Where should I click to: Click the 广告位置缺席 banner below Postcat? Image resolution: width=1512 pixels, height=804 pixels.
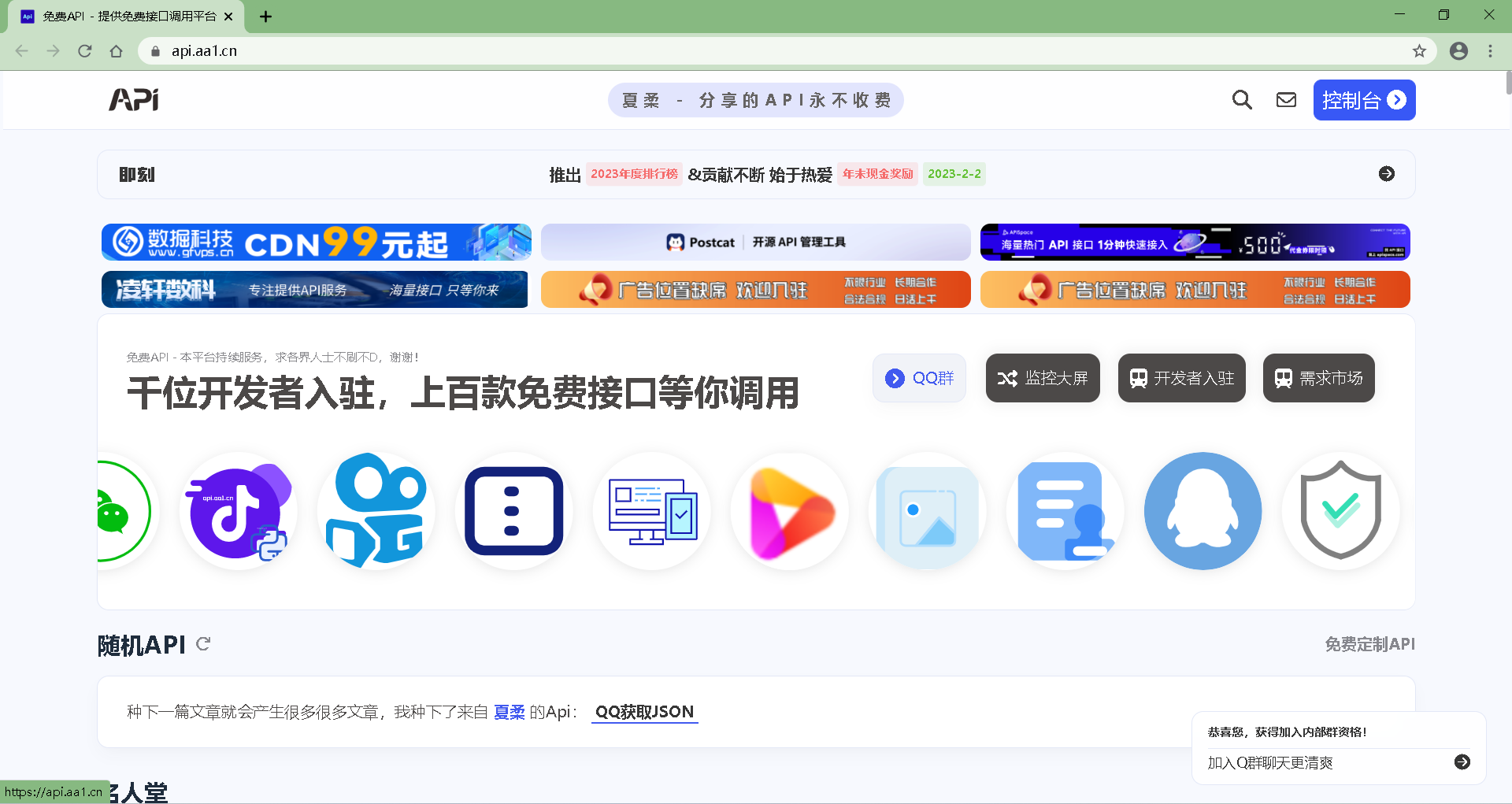[x=756, y=289]
